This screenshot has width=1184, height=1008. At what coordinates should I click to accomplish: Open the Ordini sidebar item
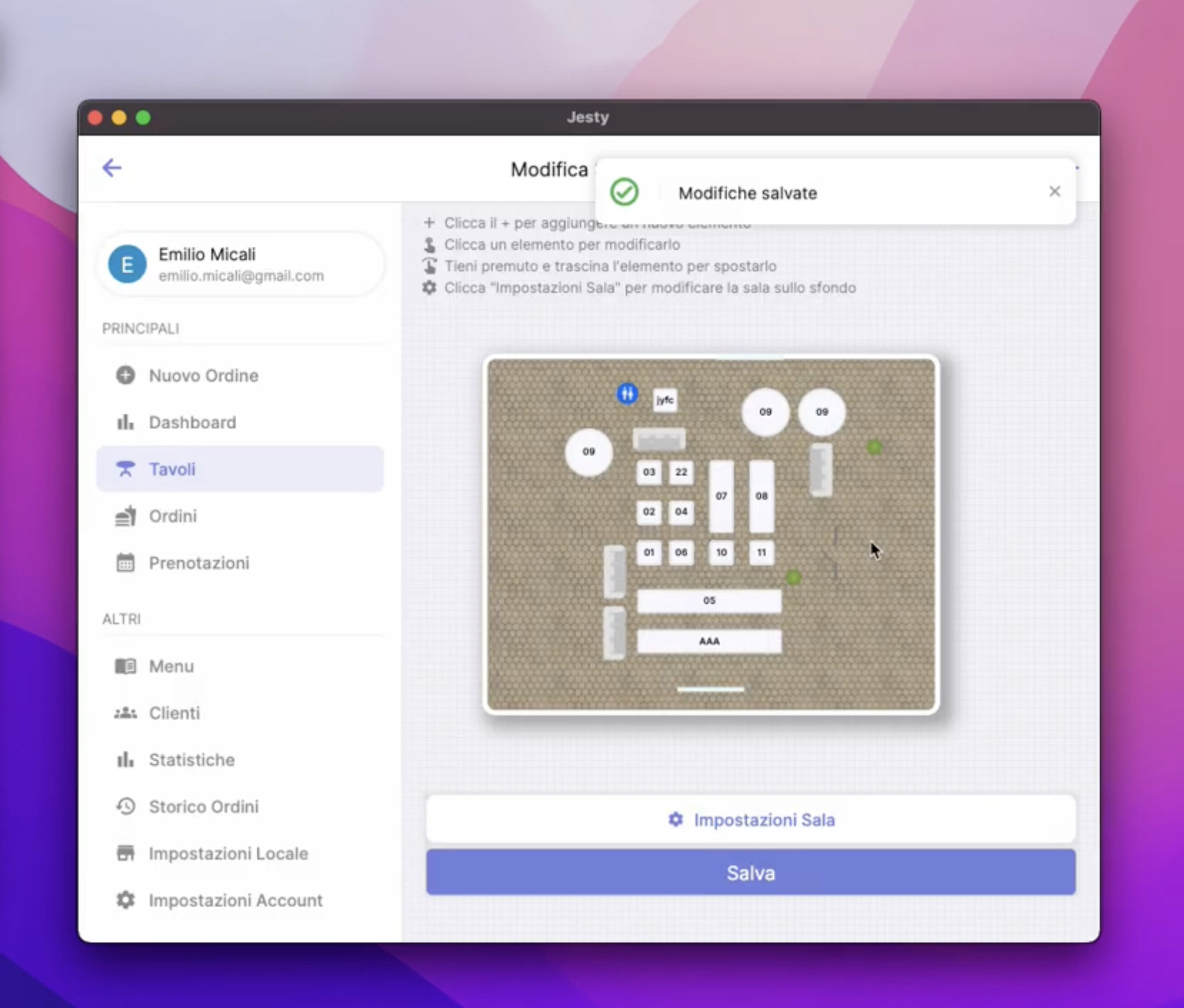[172, 516]
